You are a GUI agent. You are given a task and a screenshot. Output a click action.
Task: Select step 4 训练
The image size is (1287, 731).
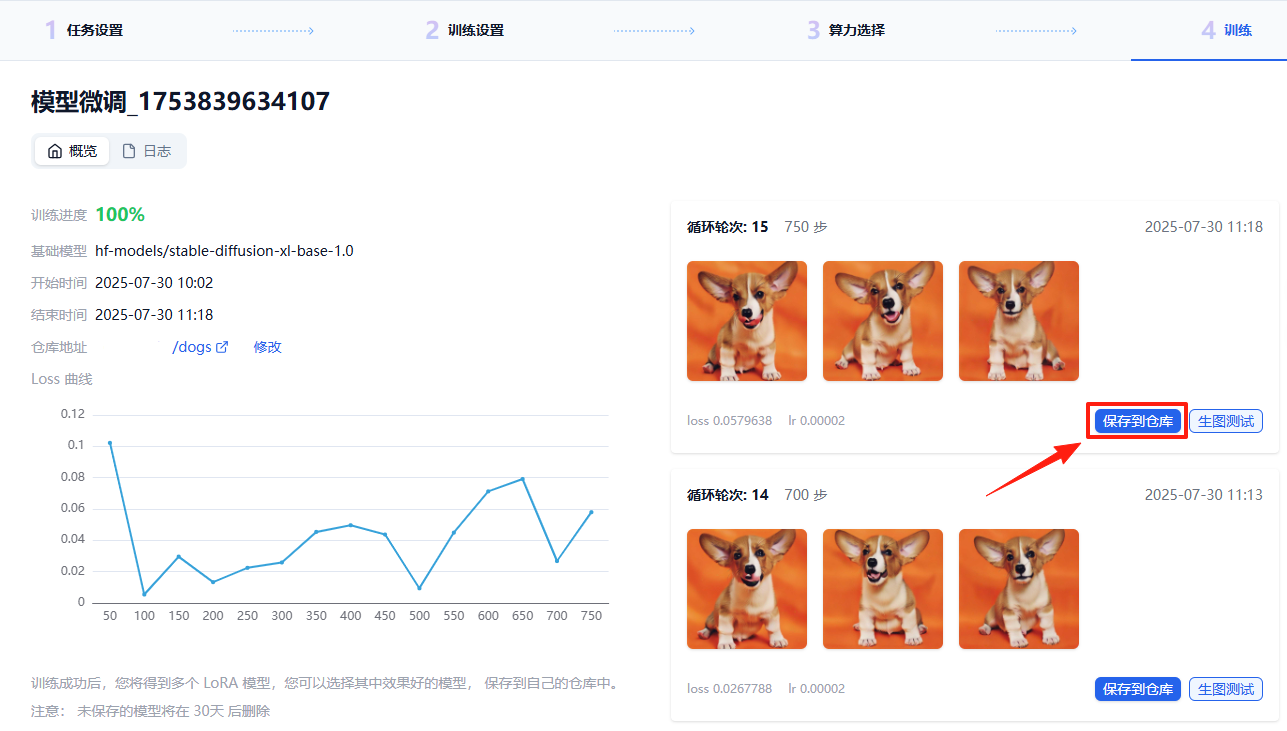click(1227, 30)
